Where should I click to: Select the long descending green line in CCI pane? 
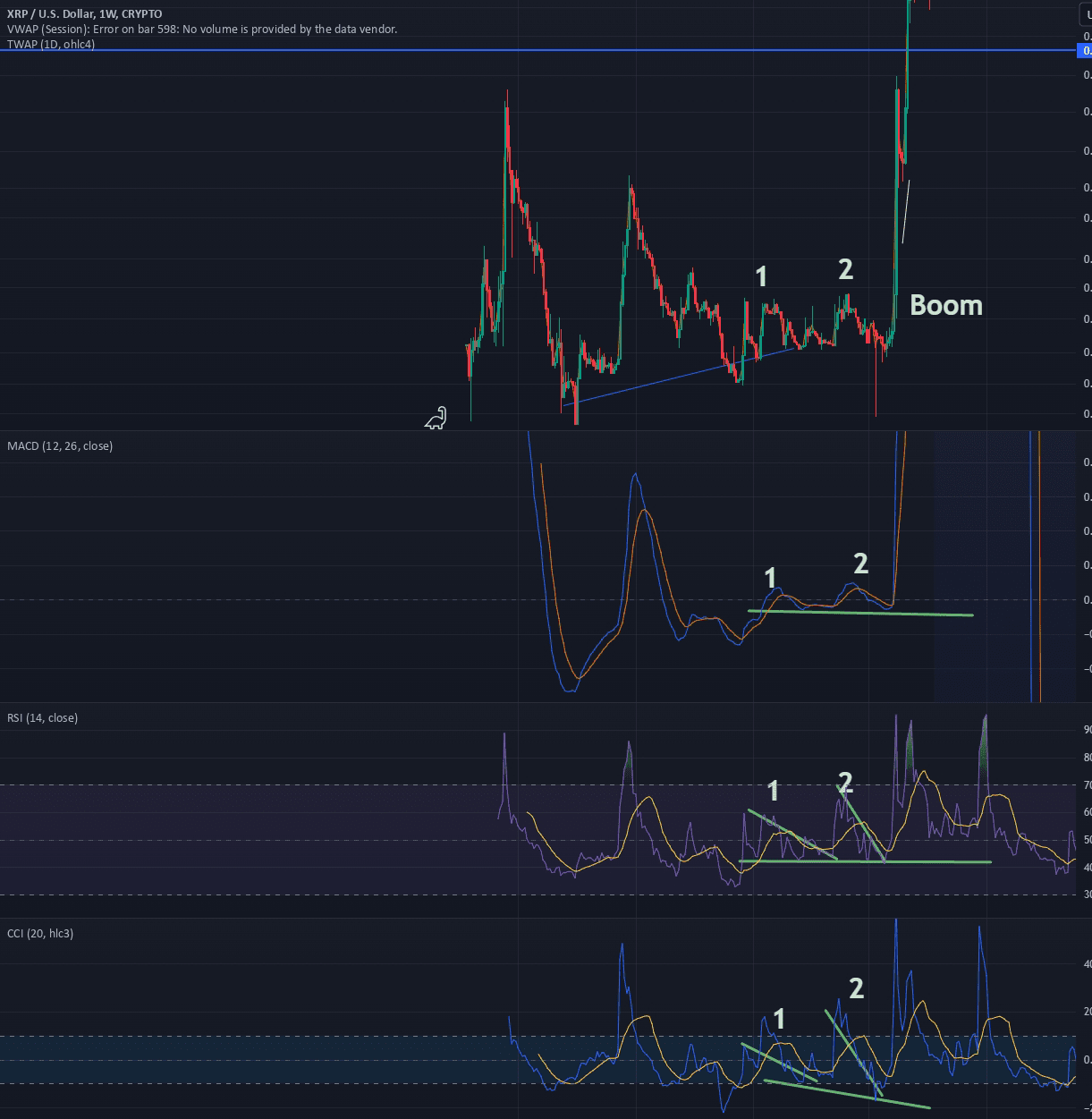847,1094
